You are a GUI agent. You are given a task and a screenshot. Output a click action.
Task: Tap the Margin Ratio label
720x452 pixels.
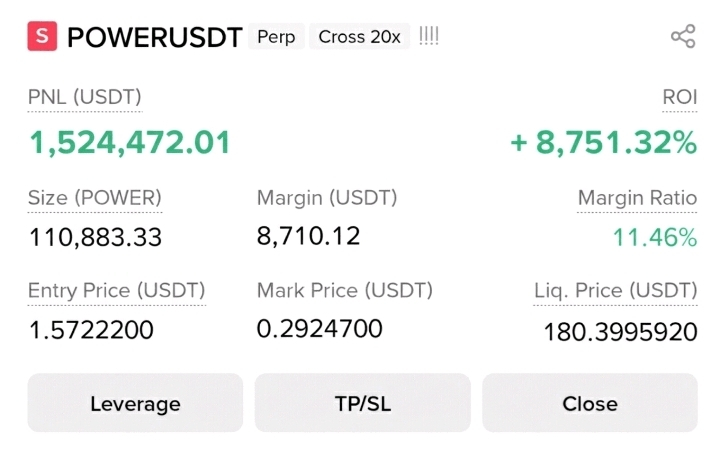click(x=637, y=198)
